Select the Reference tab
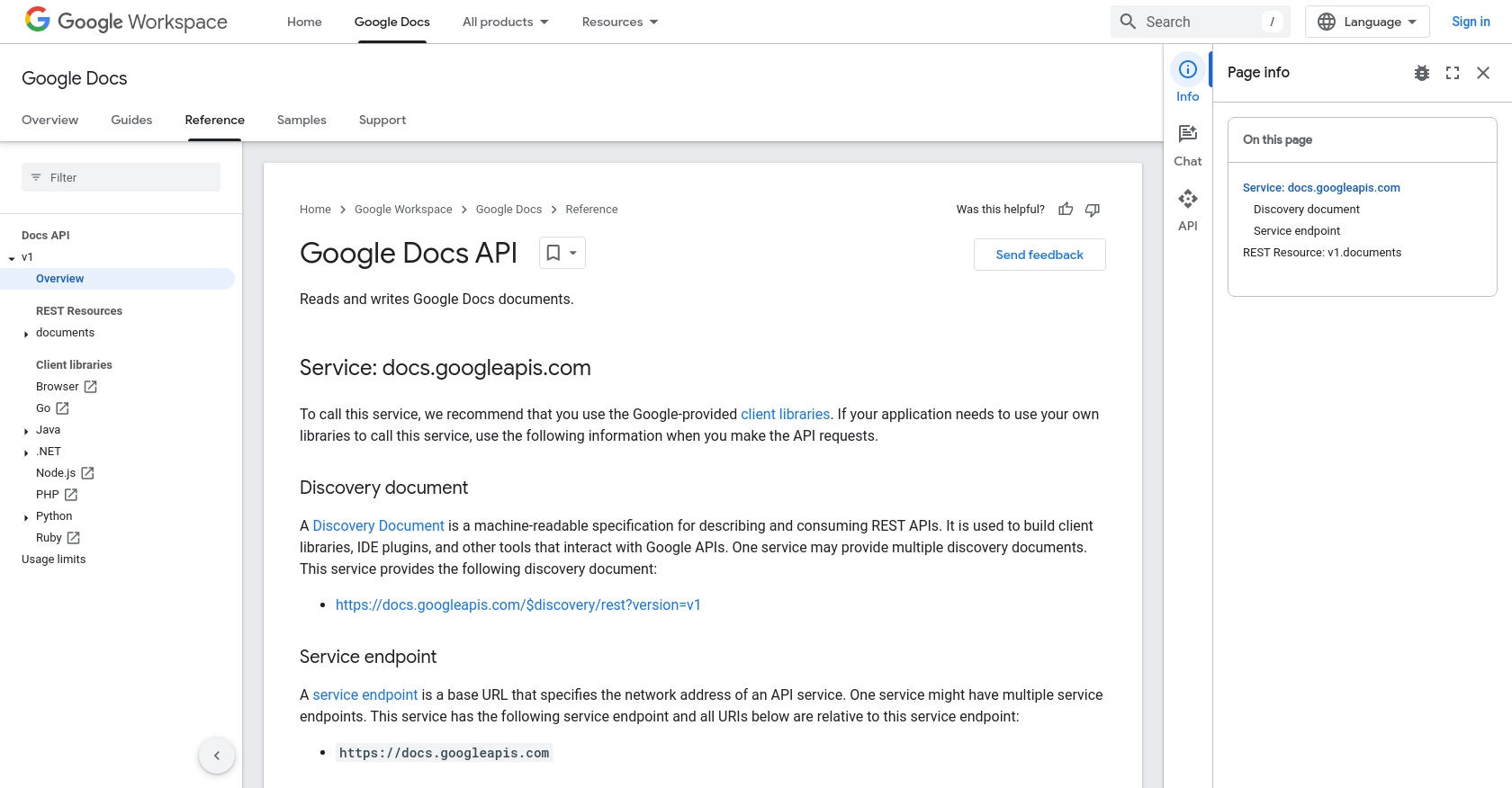Screen dimensions: 1512x788 click(214, 120)
